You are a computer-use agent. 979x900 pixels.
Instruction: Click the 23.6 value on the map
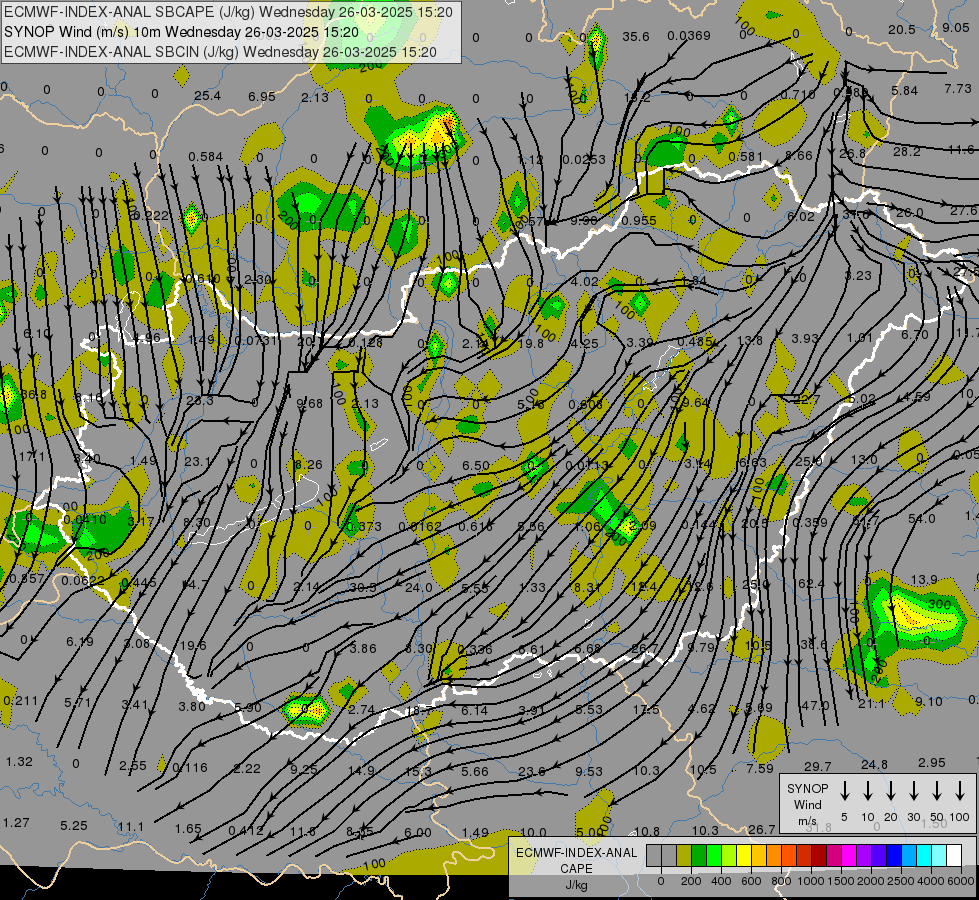point(532,771)
